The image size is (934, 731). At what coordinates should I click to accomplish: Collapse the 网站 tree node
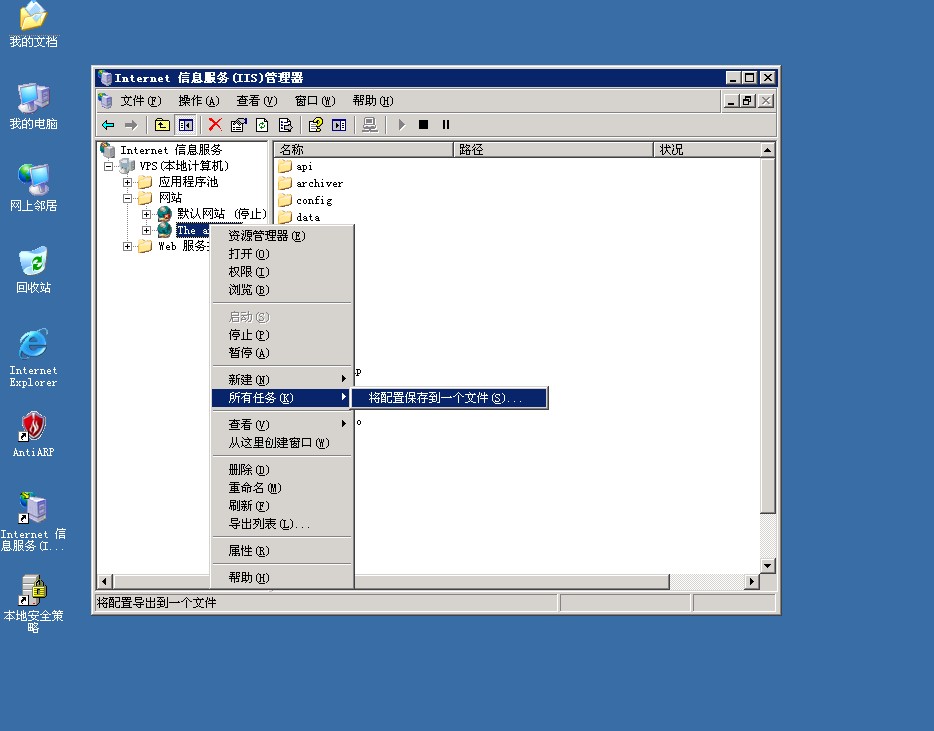127,198
